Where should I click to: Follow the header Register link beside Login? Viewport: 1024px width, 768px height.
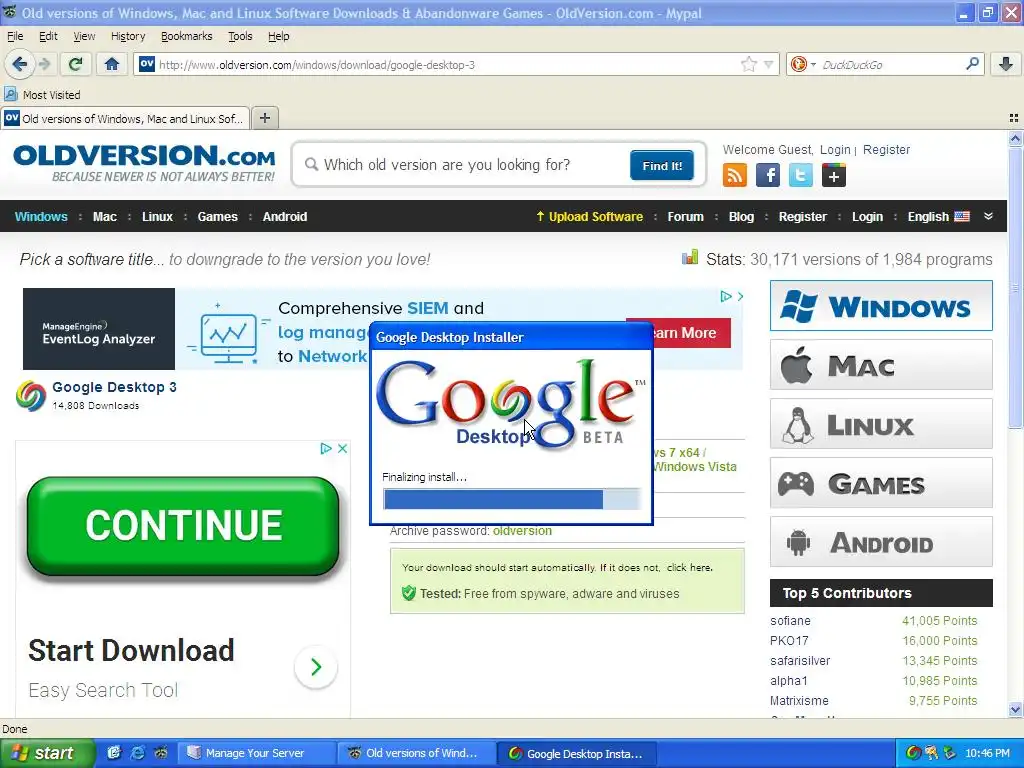(x=886, y=150)
